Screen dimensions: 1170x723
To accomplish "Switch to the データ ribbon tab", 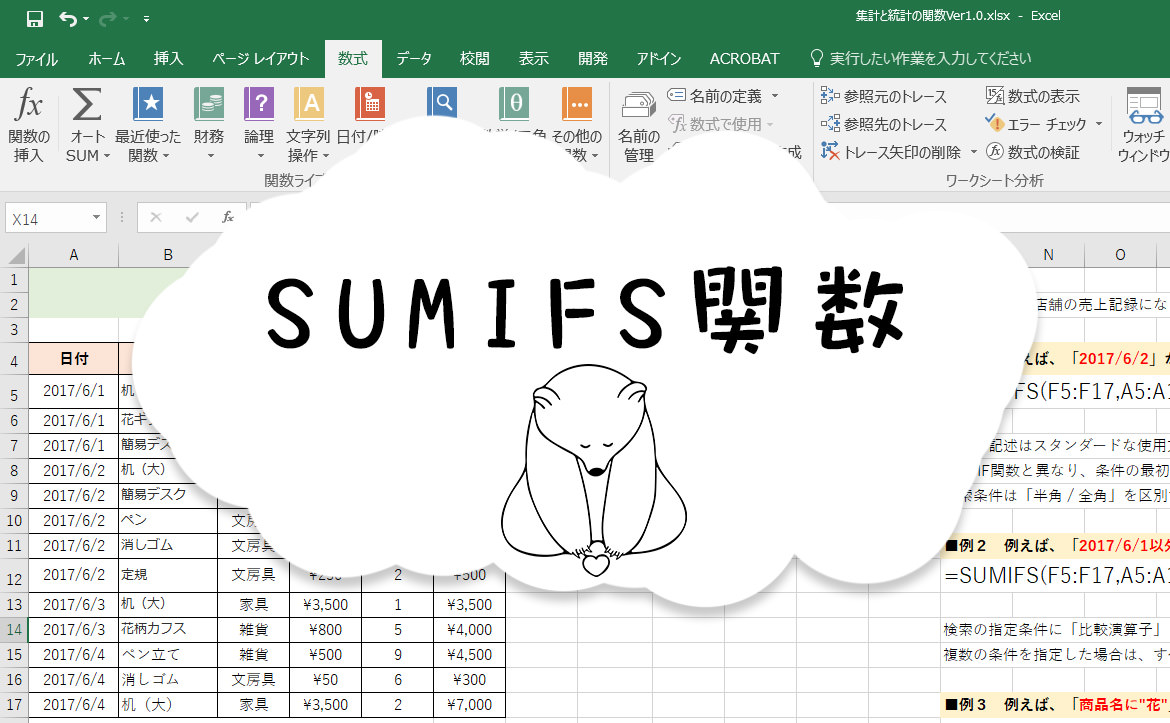I will coord(414,59).
